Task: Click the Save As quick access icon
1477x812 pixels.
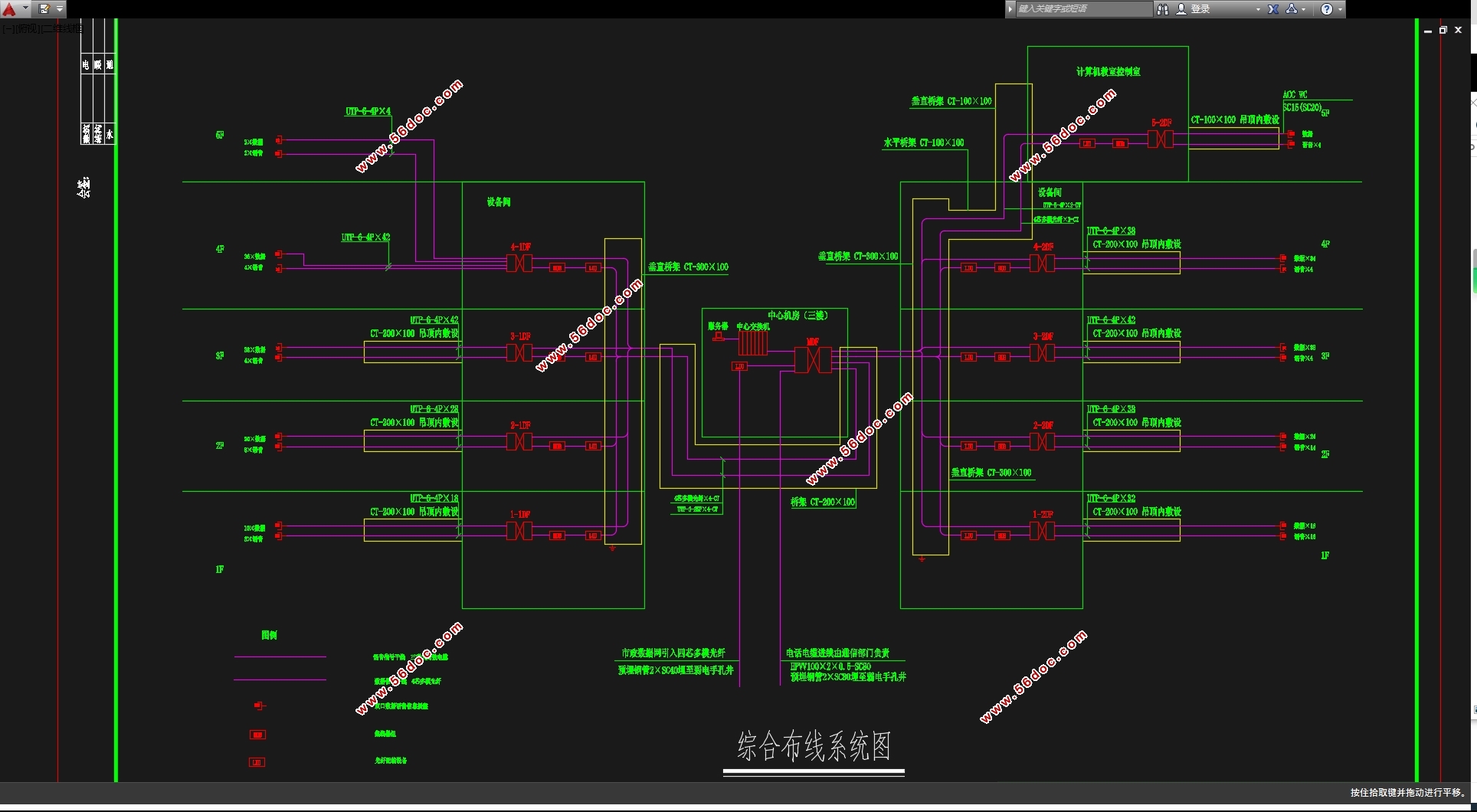Action: [44, 9]
